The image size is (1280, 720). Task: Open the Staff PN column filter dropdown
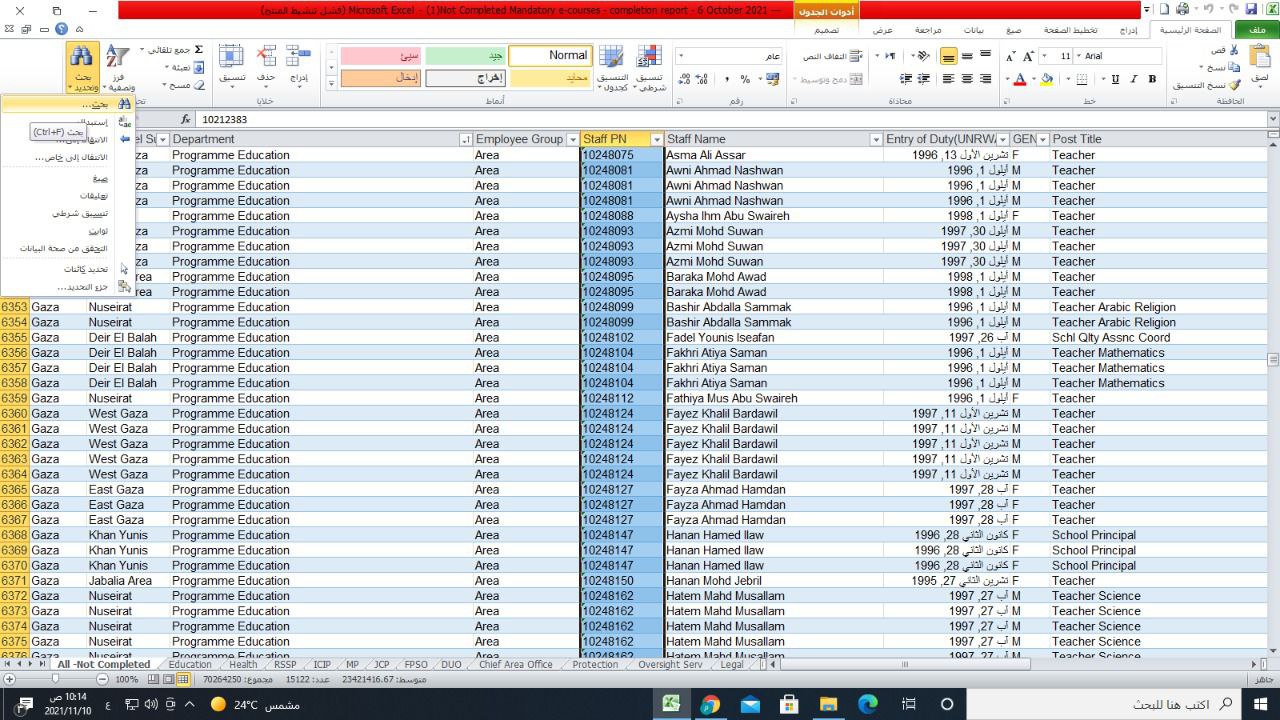tap(657, 139)
